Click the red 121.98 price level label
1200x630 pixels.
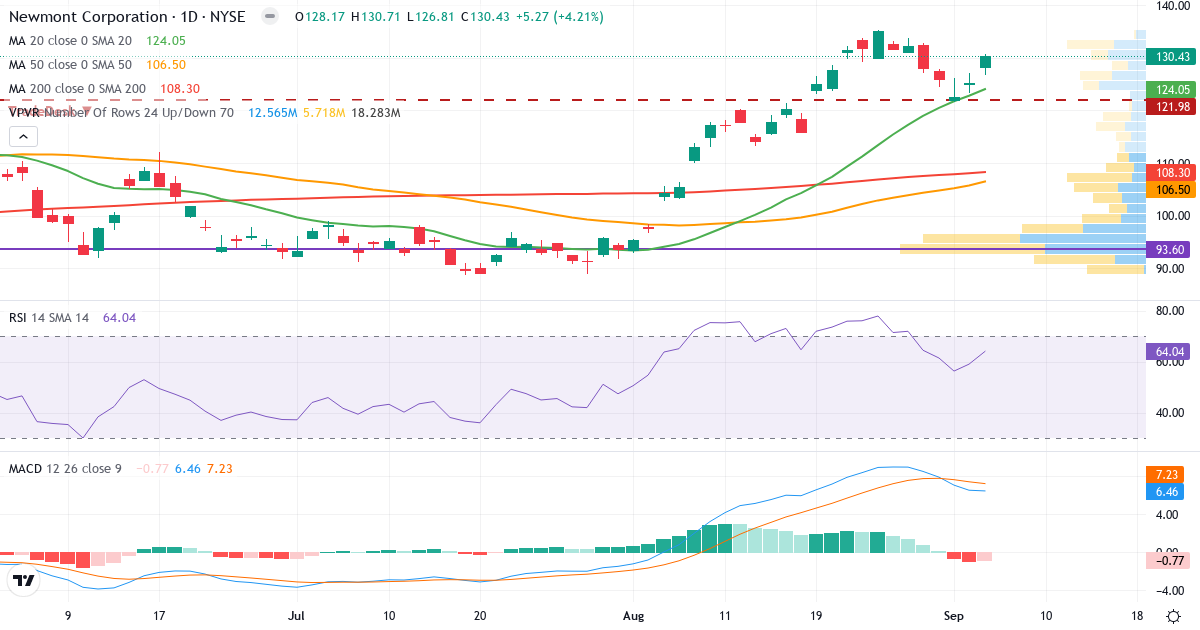pos(1171,107)
